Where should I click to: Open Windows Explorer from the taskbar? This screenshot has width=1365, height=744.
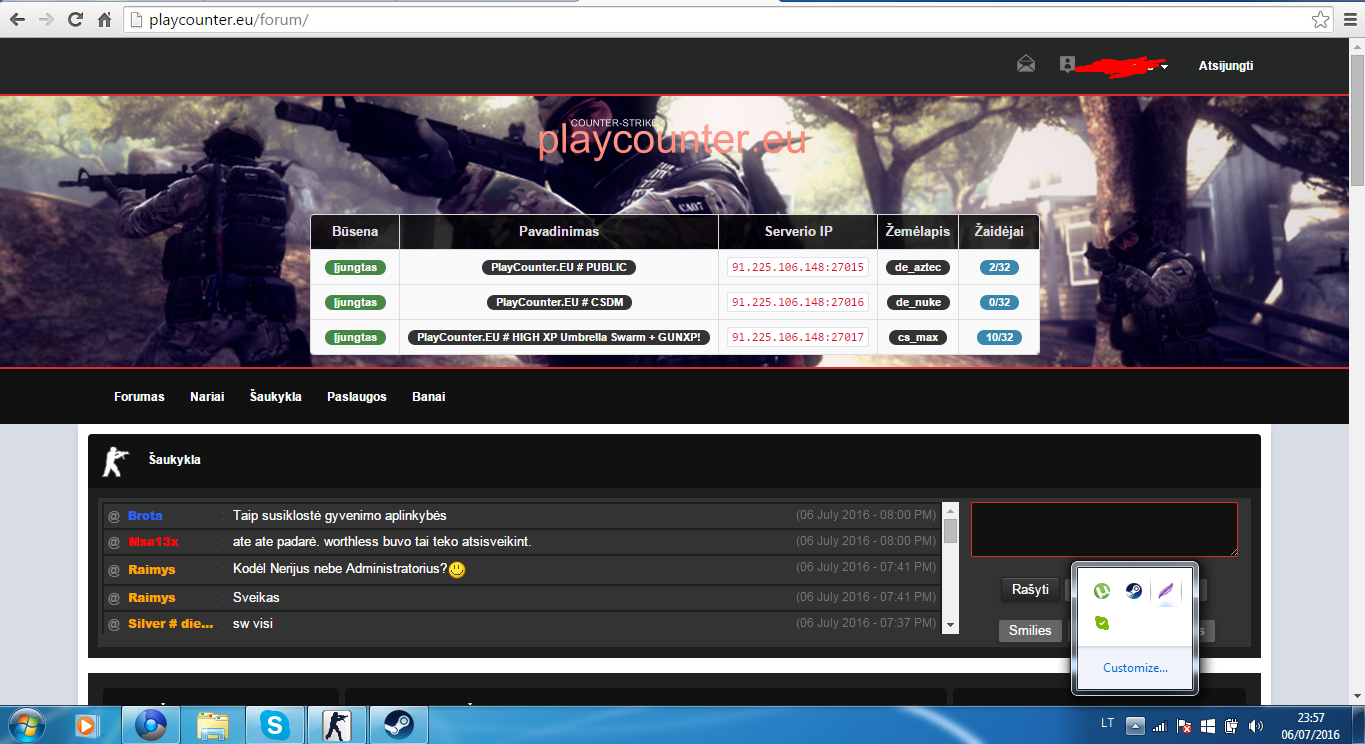pyautogui.click(x=213, y=724)
